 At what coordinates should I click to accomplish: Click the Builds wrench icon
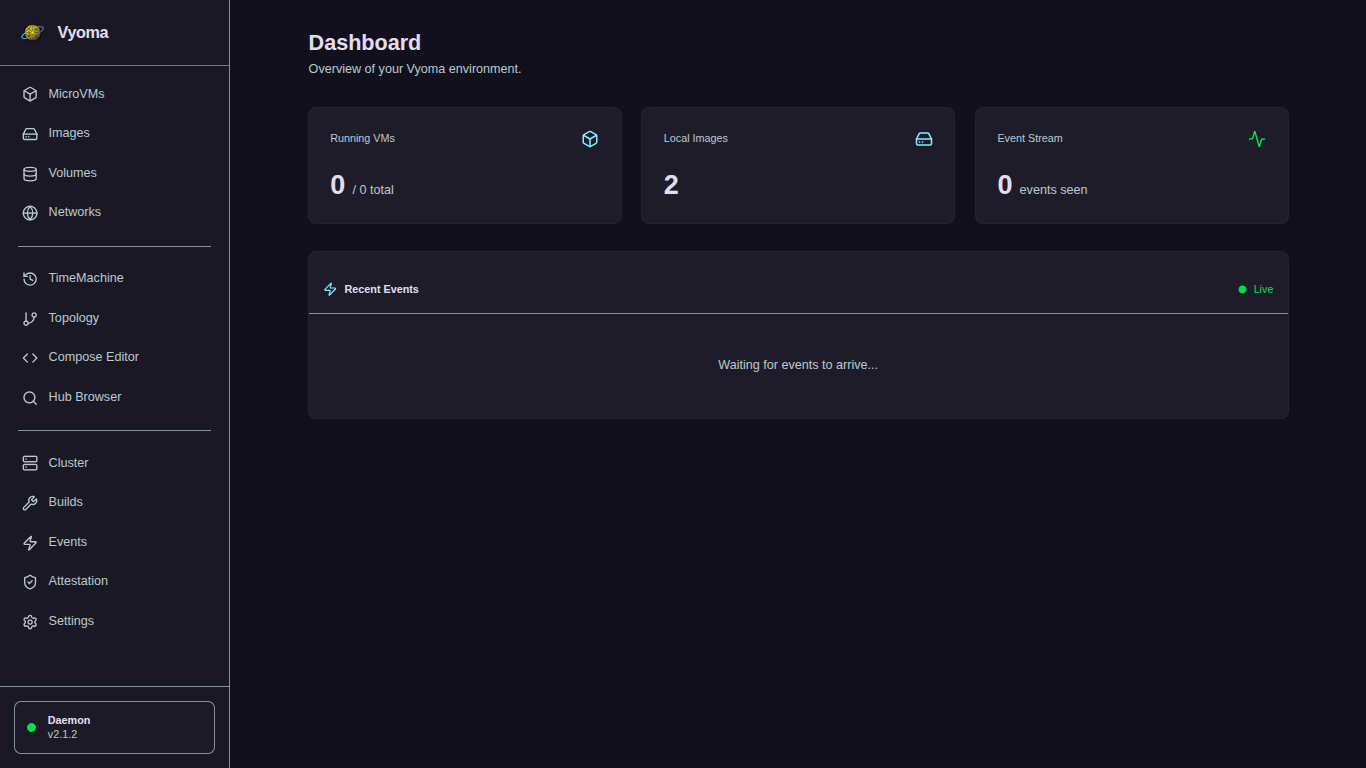30,502
